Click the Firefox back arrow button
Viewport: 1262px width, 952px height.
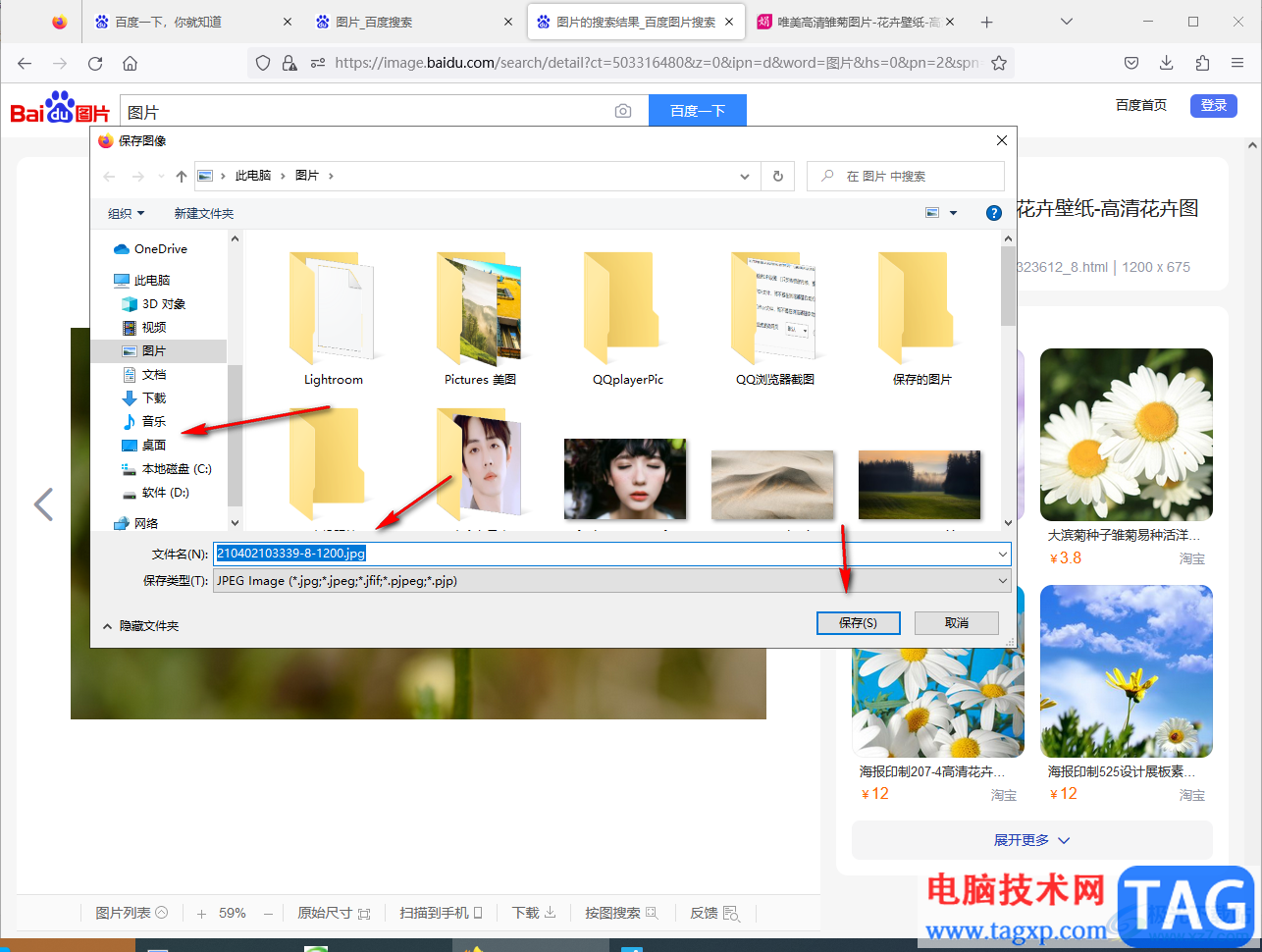25,63
